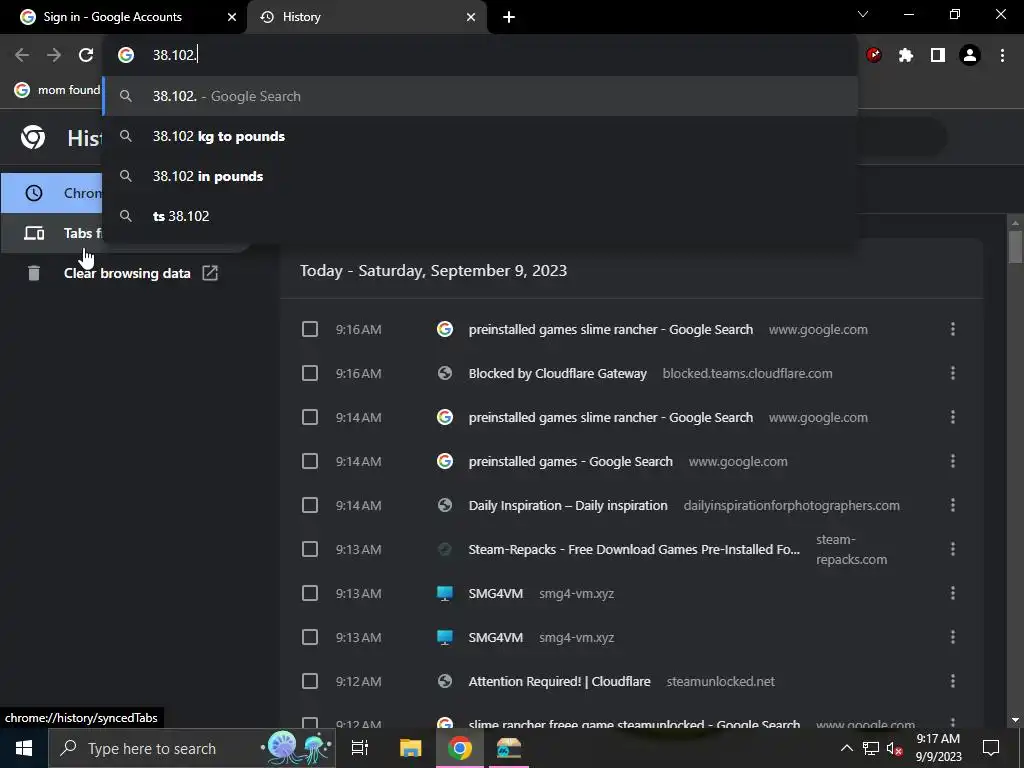
Task: Show hidden tray icons chevron
Action: click(x=846, y=748)
